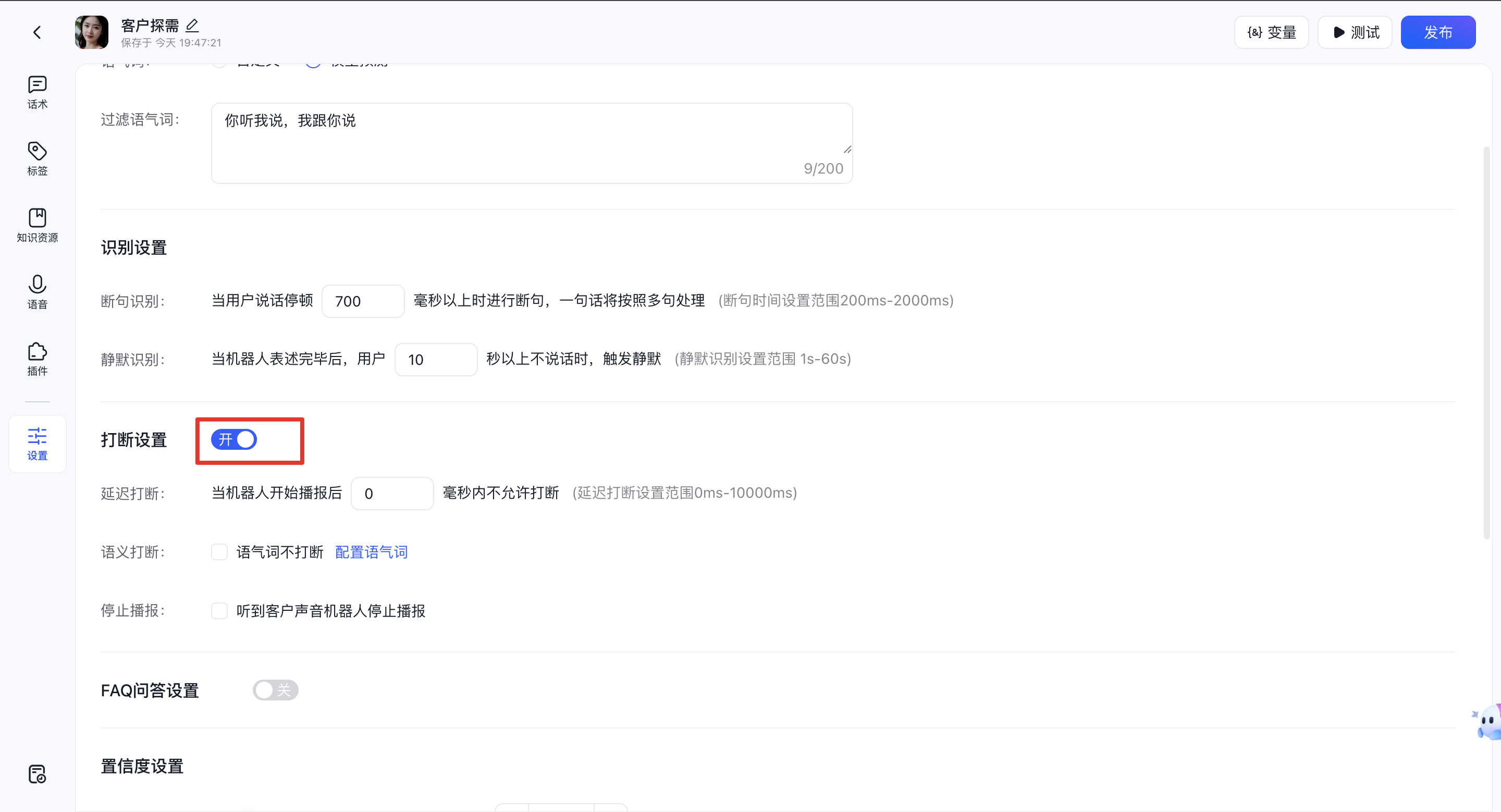Open the 语音 sidebar section
This screenshot has height=812, width=1501.
point(38,292)
